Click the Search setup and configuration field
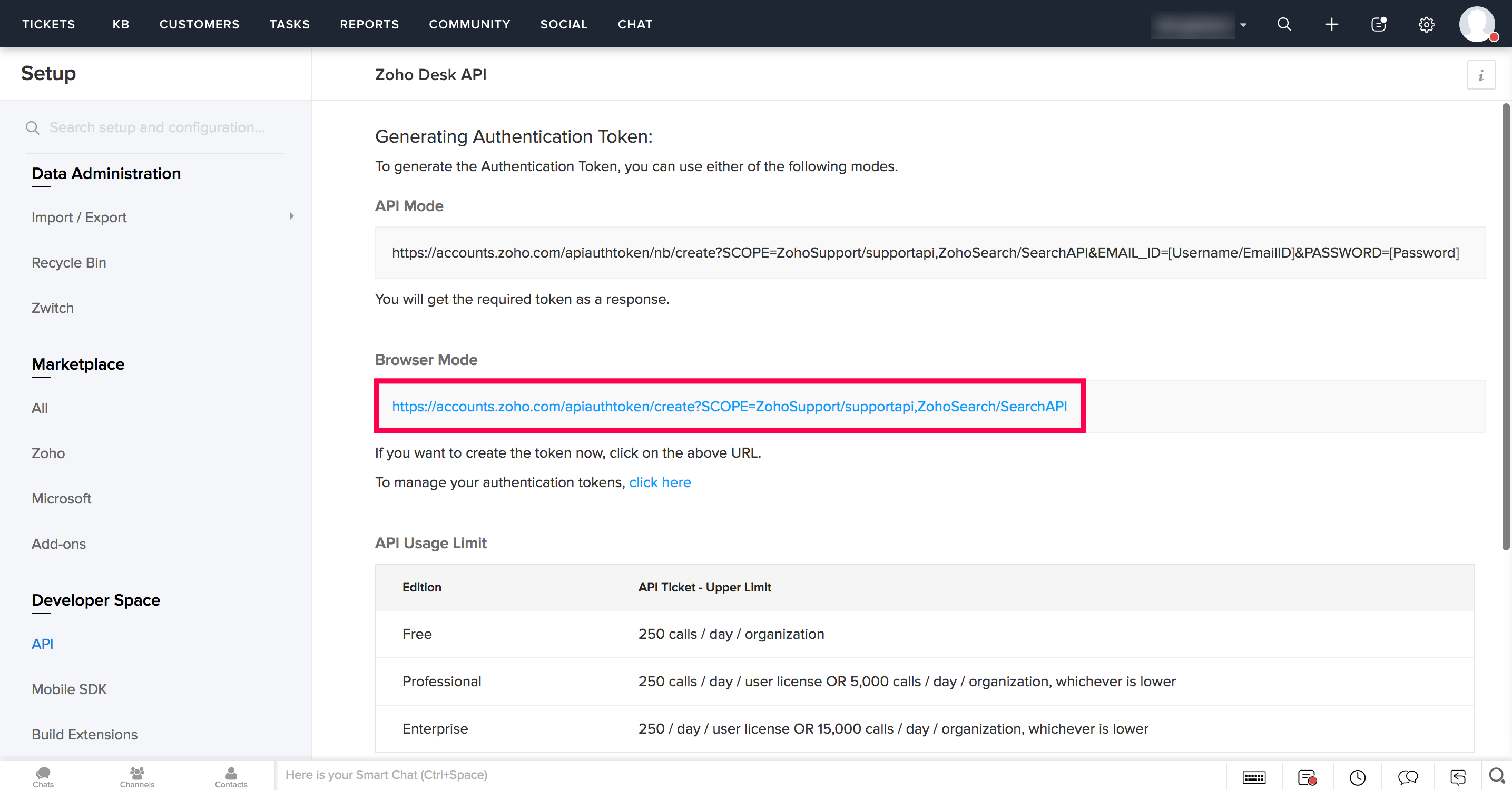 click(x=156, y=127)
